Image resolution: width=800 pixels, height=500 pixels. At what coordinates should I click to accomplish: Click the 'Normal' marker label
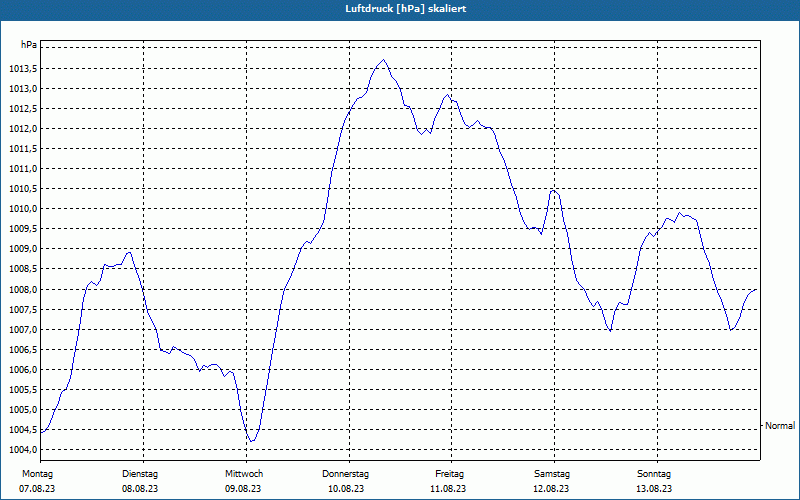(x=780, y=426)
